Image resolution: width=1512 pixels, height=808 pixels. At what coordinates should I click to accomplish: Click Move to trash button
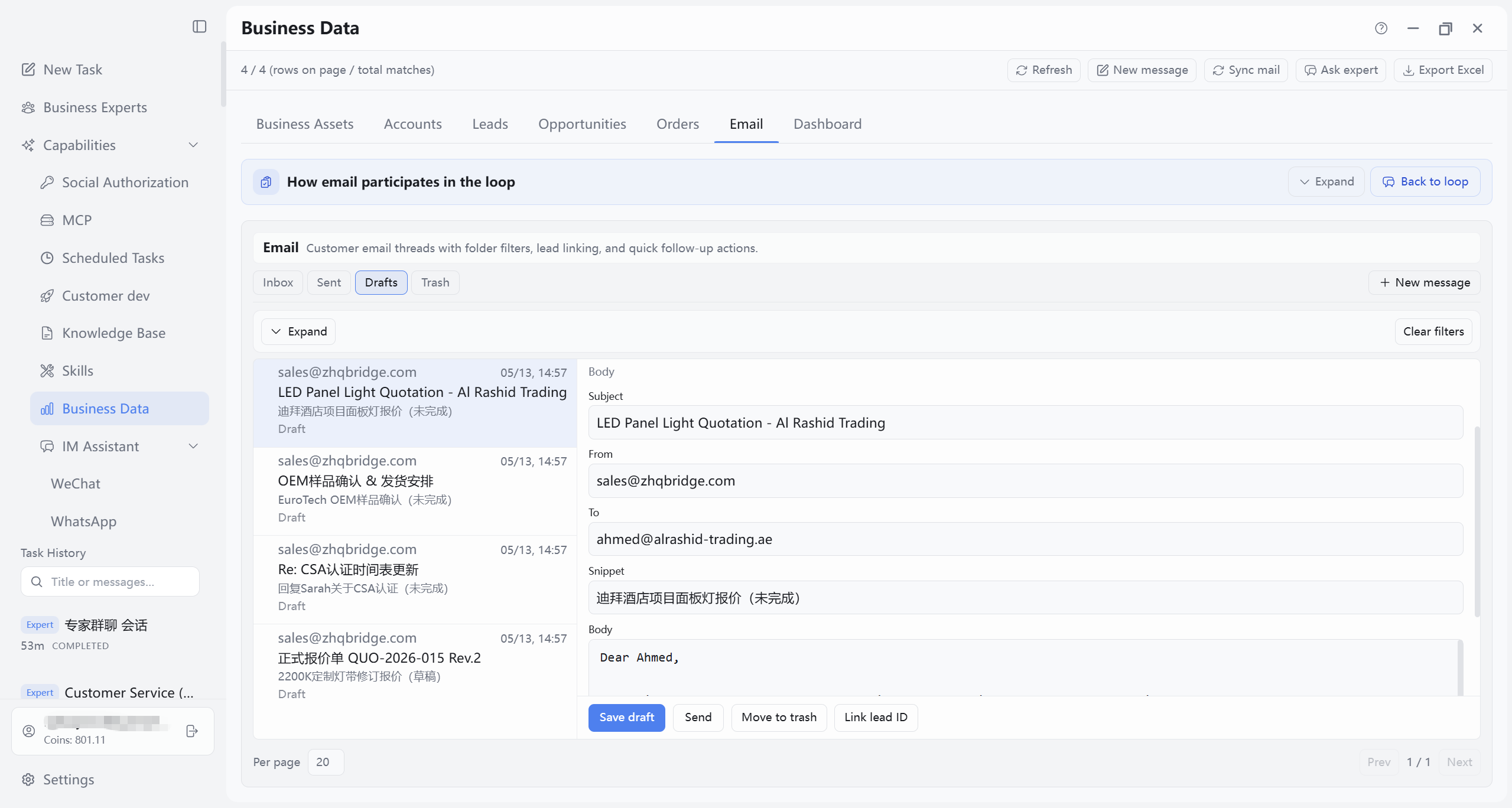click(x=779, y=718)
